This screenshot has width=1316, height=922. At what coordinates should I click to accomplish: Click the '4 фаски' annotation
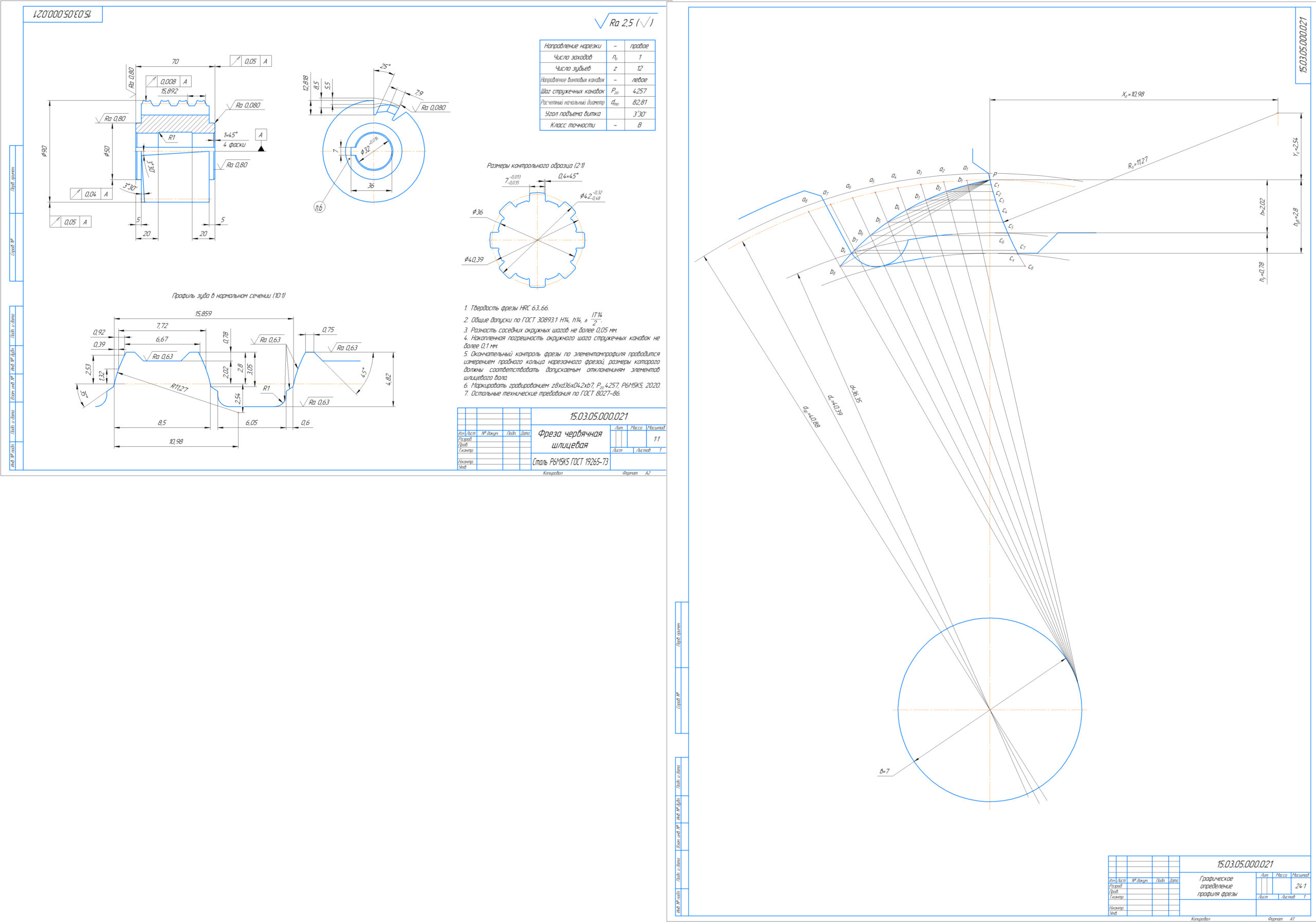coord(234,145)
